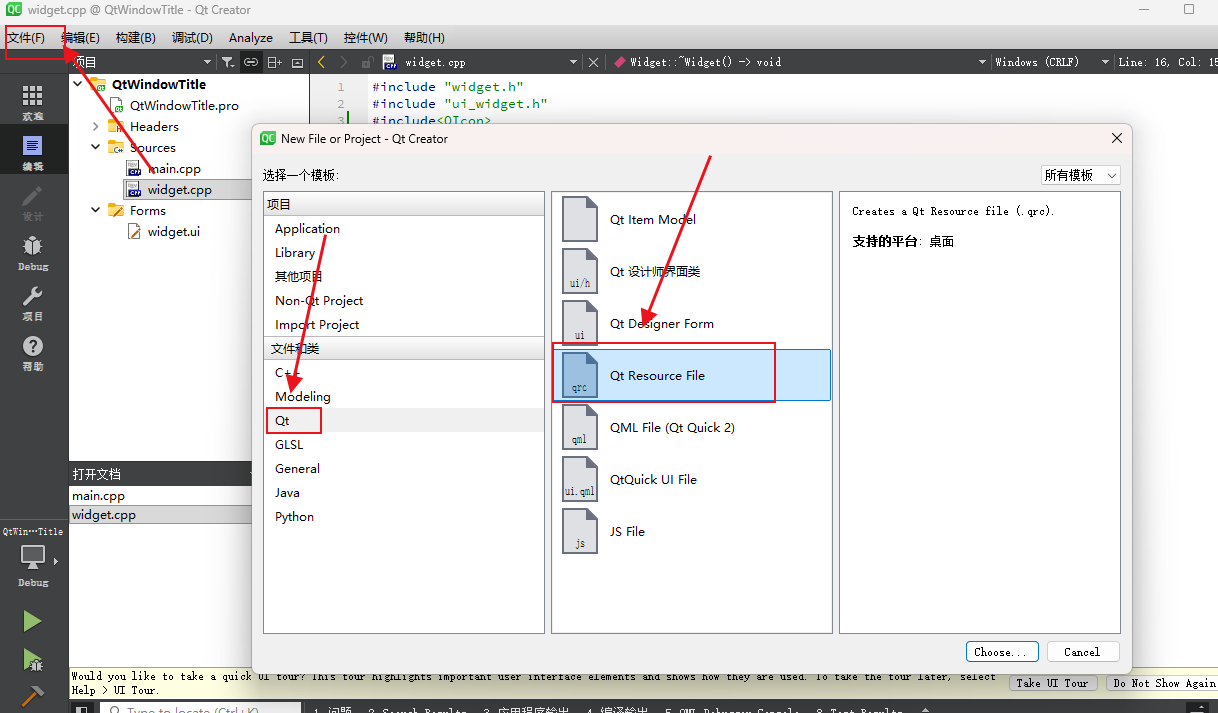The height and width of the screenshot is (713, 1218).
Task: Click Cancel in the New File dialog
Action: tap(1082, 652)
